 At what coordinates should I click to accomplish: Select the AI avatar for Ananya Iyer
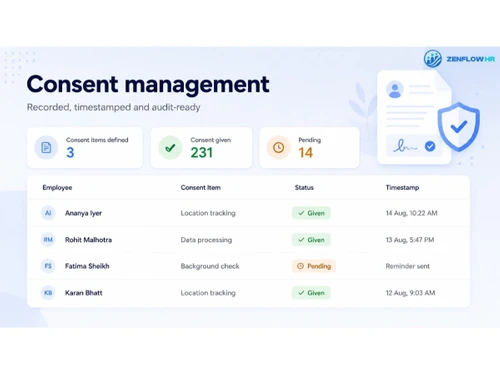(x=48, y=213)
